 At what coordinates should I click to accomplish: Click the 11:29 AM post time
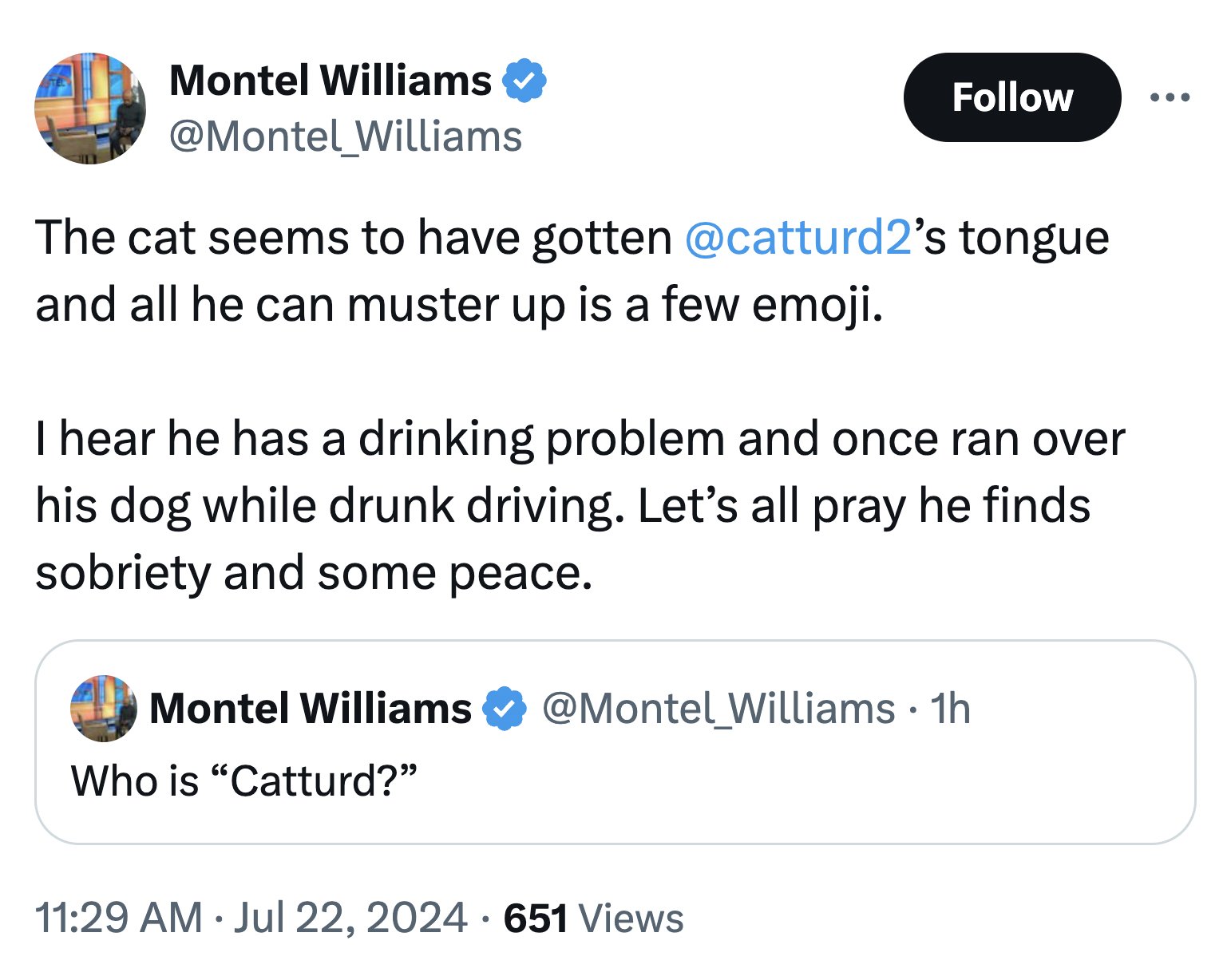pos(119,917)
